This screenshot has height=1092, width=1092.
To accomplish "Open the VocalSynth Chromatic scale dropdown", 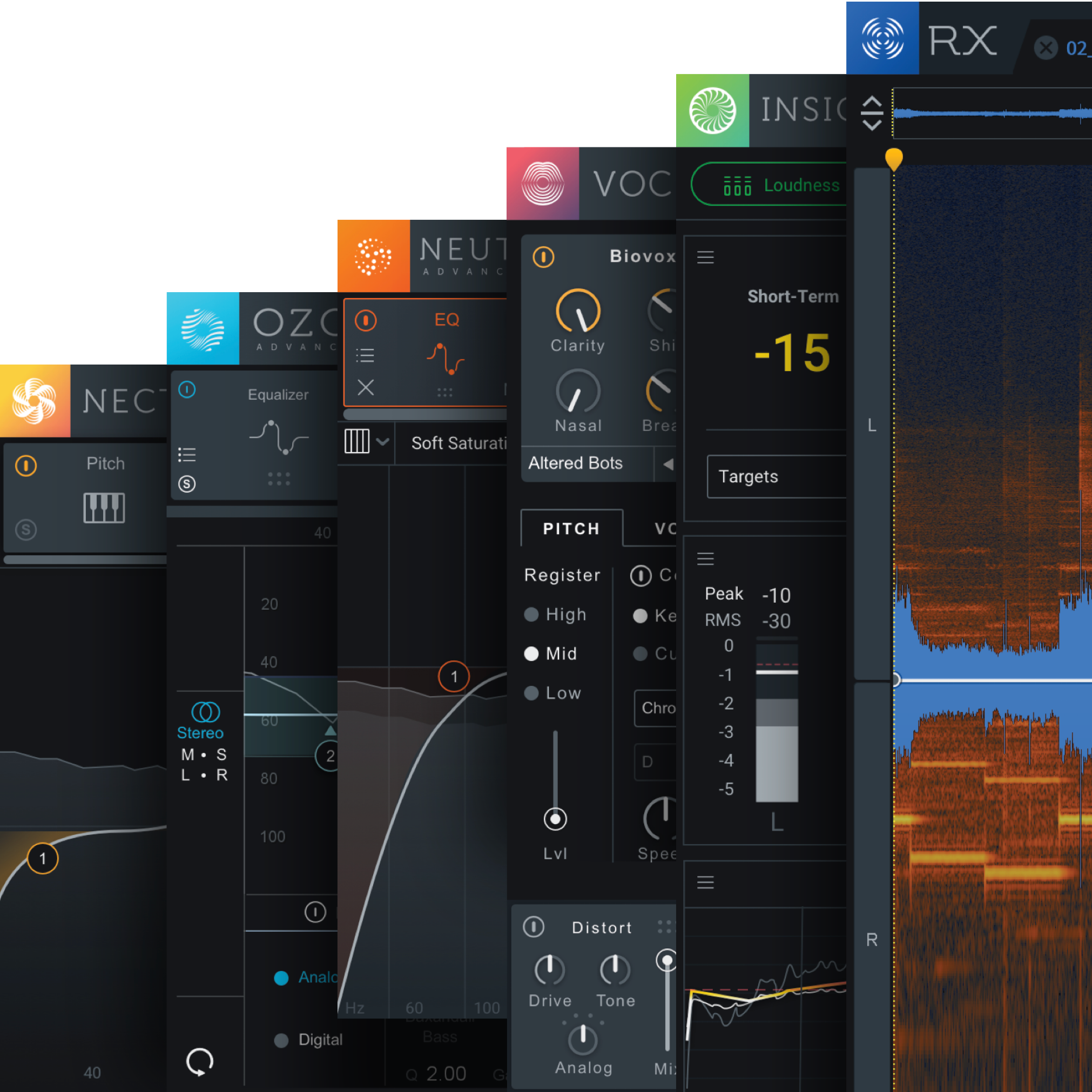I will [x=655, y=707].
